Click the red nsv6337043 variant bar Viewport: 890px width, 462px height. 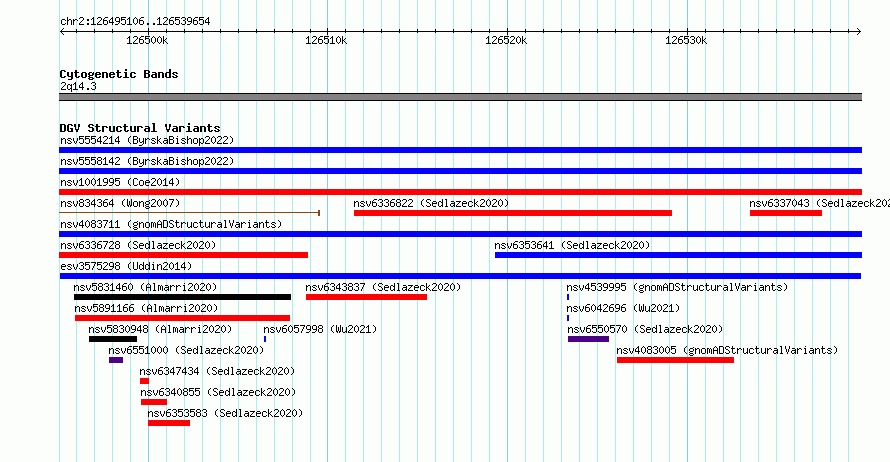click(786, 213)
